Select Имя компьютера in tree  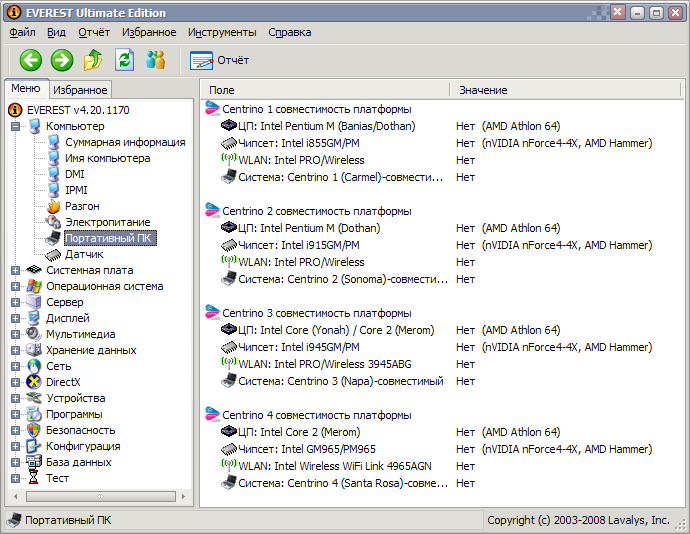tap(107, 158)
